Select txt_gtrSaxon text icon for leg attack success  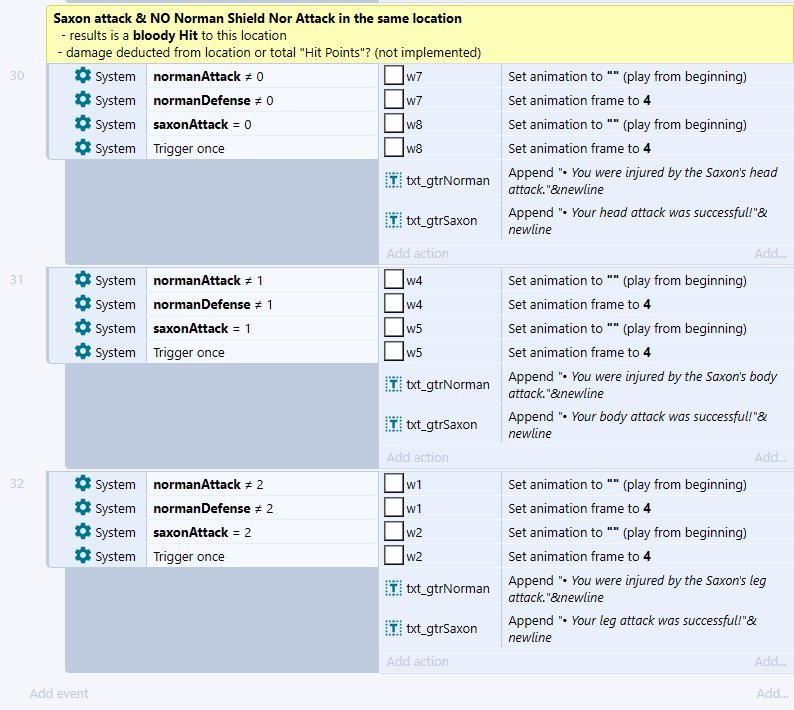click(x=393, y=628)
